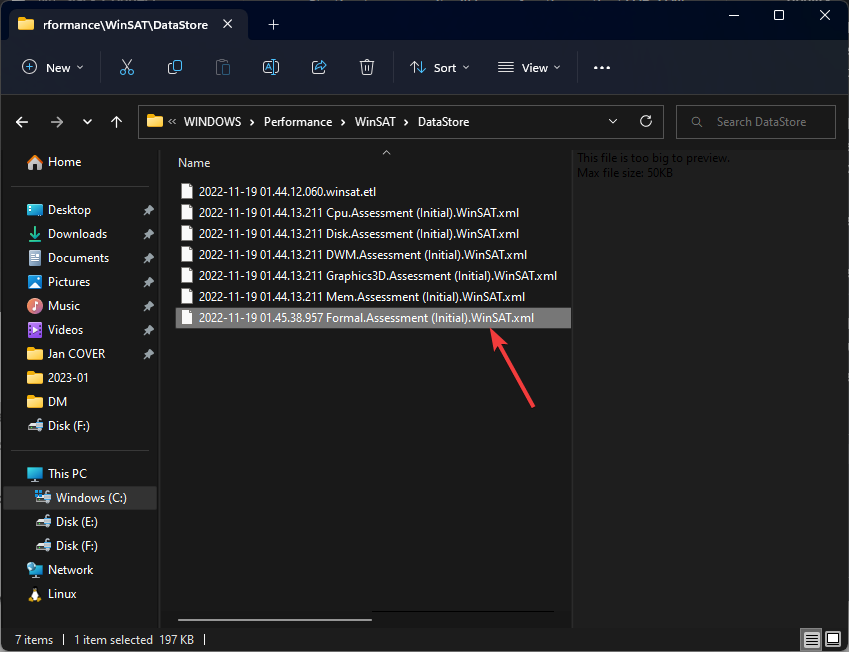This screenshot has height=652, width=849.
Task: Copy the selected file to clipboard
Action: pos(174,67)
